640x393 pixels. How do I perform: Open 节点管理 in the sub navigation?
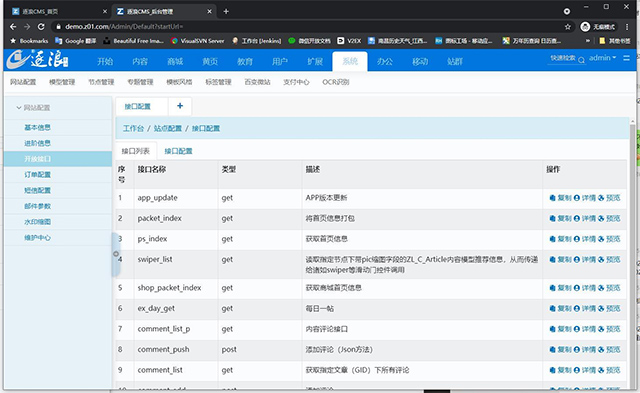[101, 82]
